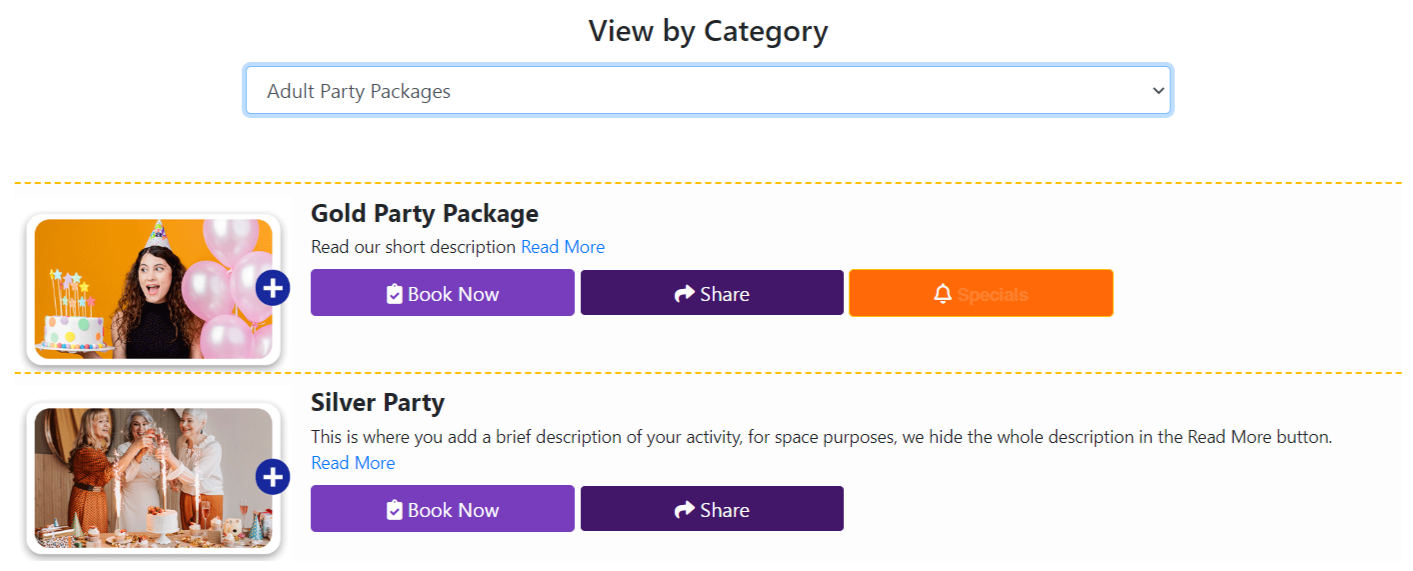The image size is (1413, 571).
Task: Click the chevron arrow of the category selector
Action: pos(1159,91)
